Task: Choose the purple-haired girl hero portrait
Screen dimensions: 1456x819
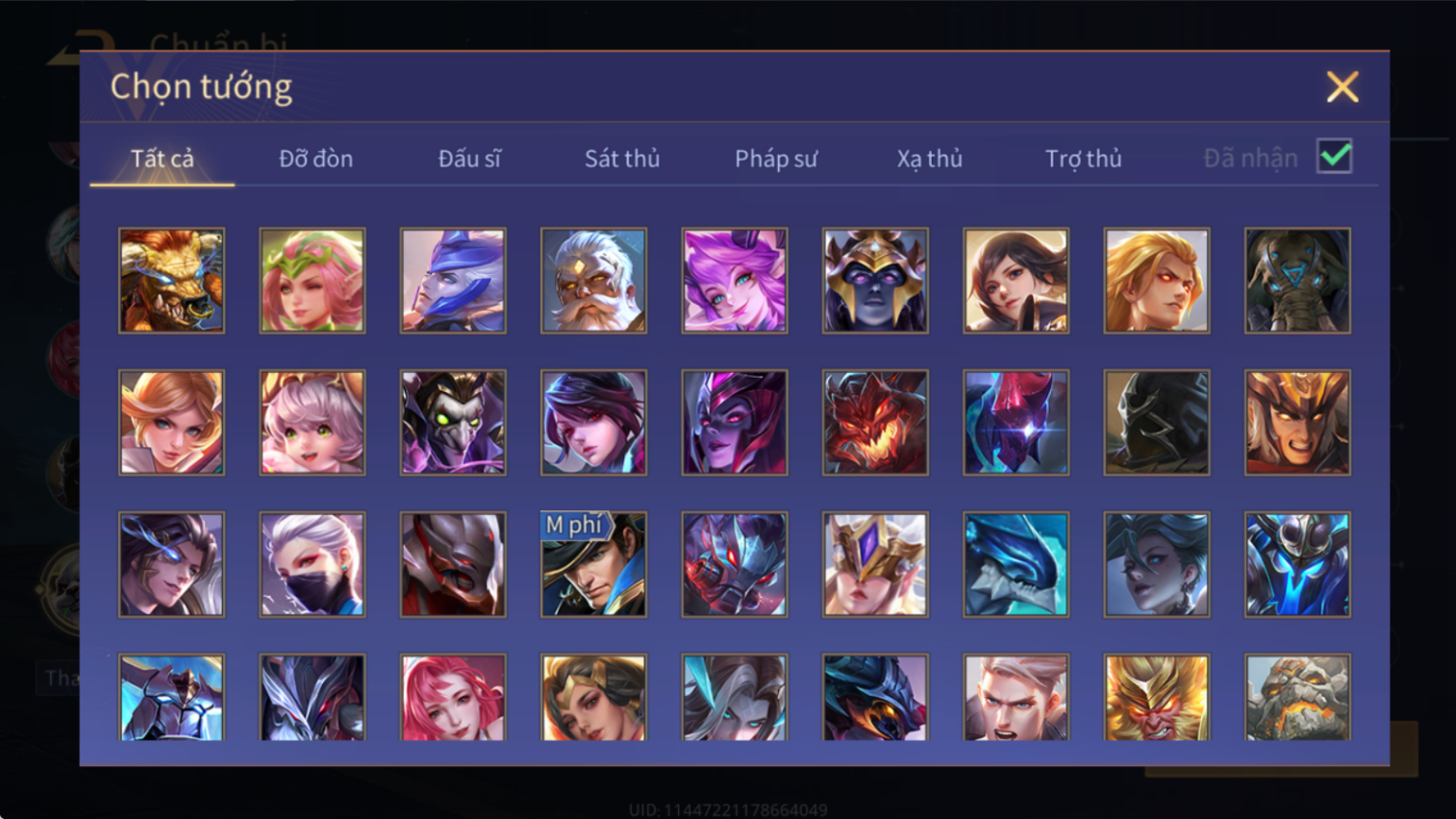Action: pyautogui.click(x=735, y=281)
